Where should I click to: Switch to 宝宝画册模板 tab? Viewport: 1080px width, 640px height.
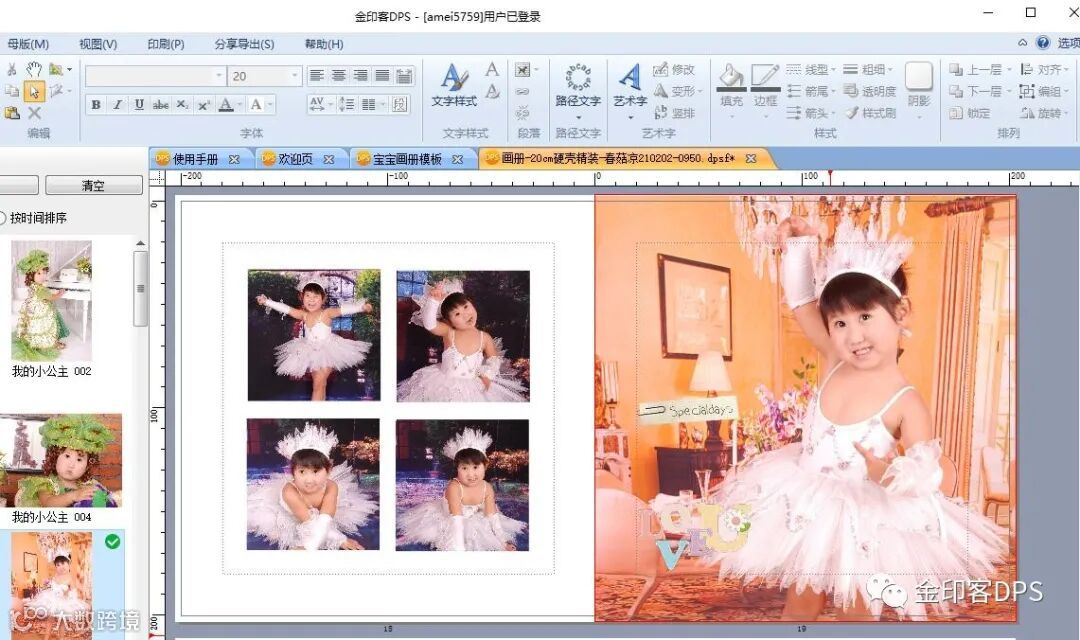pyautogui.click(x=407, y=159)
